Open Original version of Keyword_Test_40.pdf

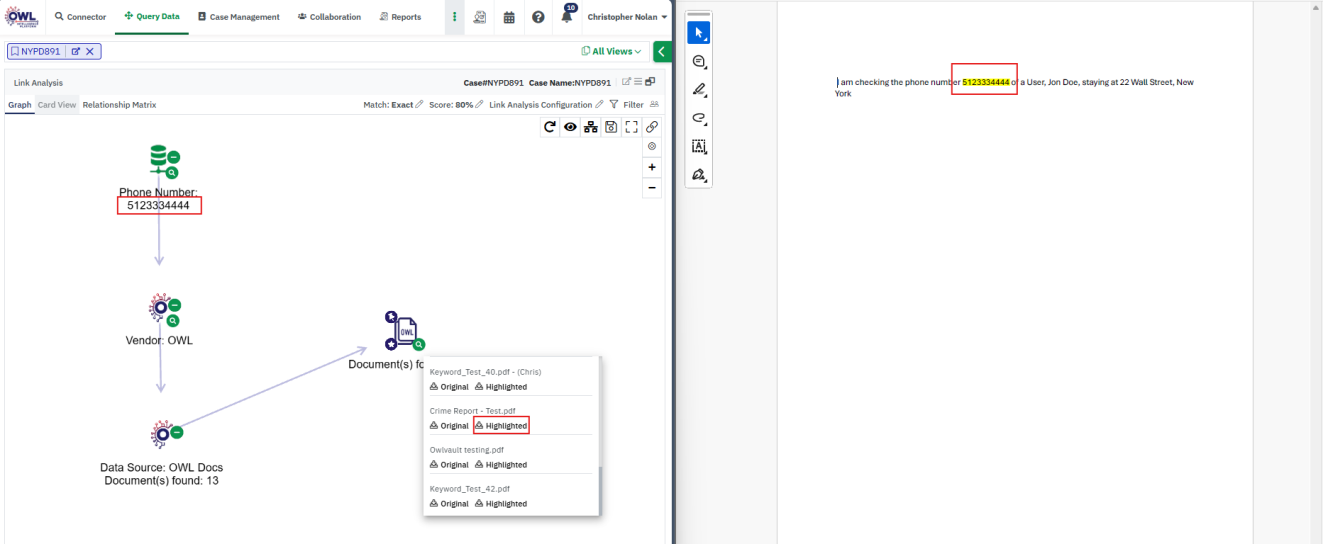pos(449,387)
